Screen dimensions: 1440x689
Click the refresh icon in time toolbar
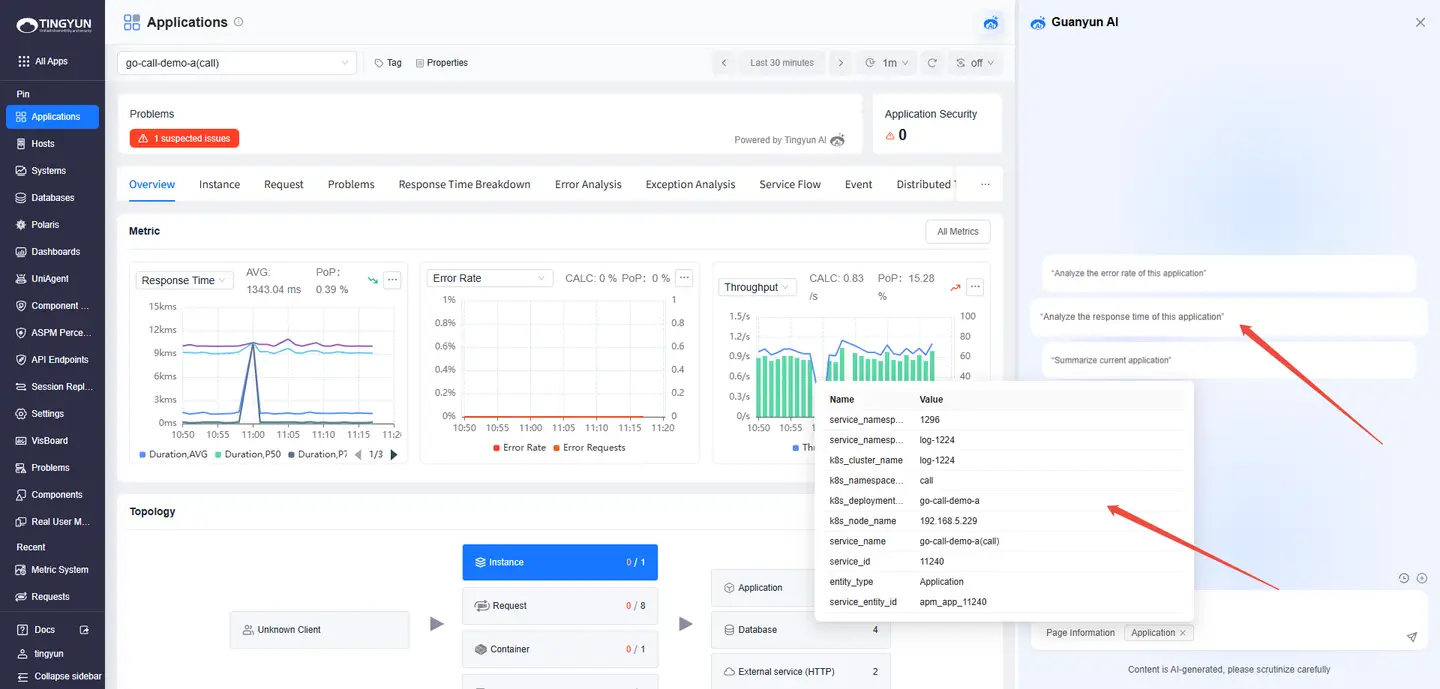coord(932,63)
